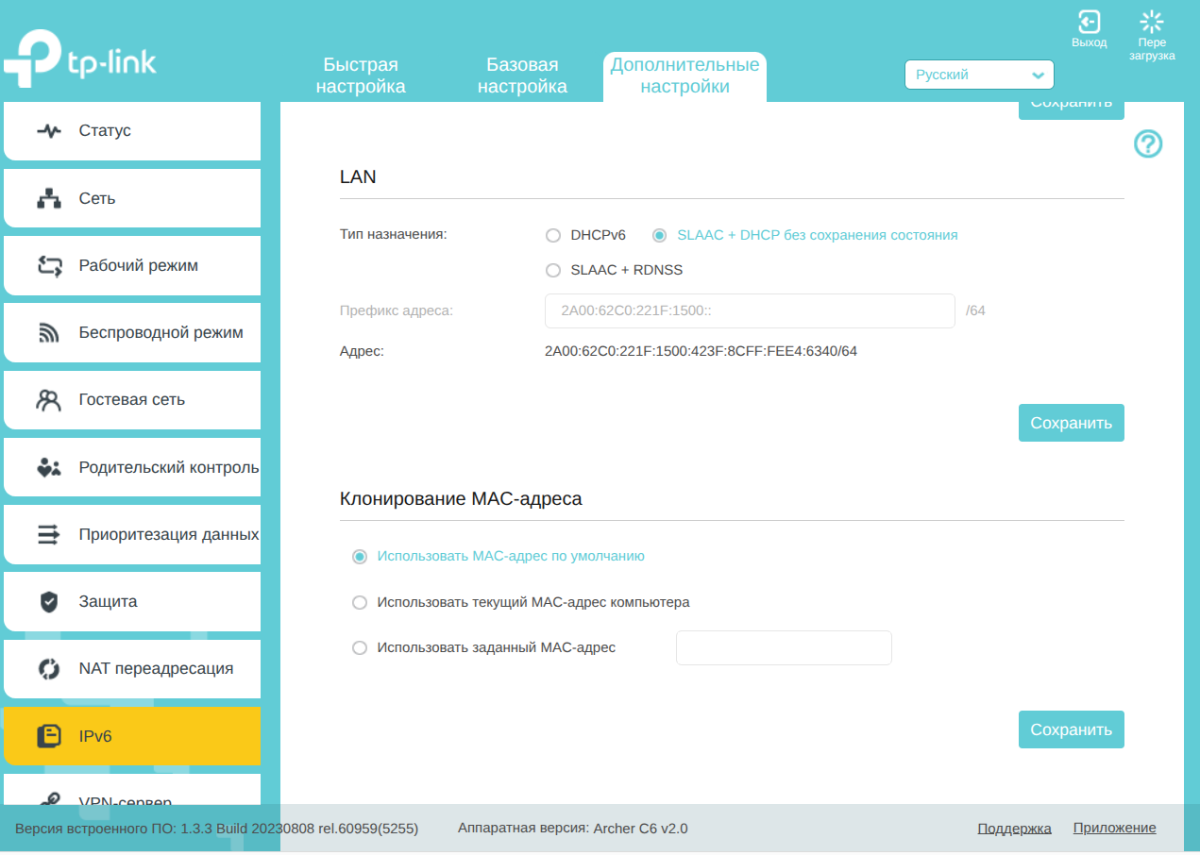Click the Выход logout icon
The image size is (1200, 855).
pos(1088,22)
